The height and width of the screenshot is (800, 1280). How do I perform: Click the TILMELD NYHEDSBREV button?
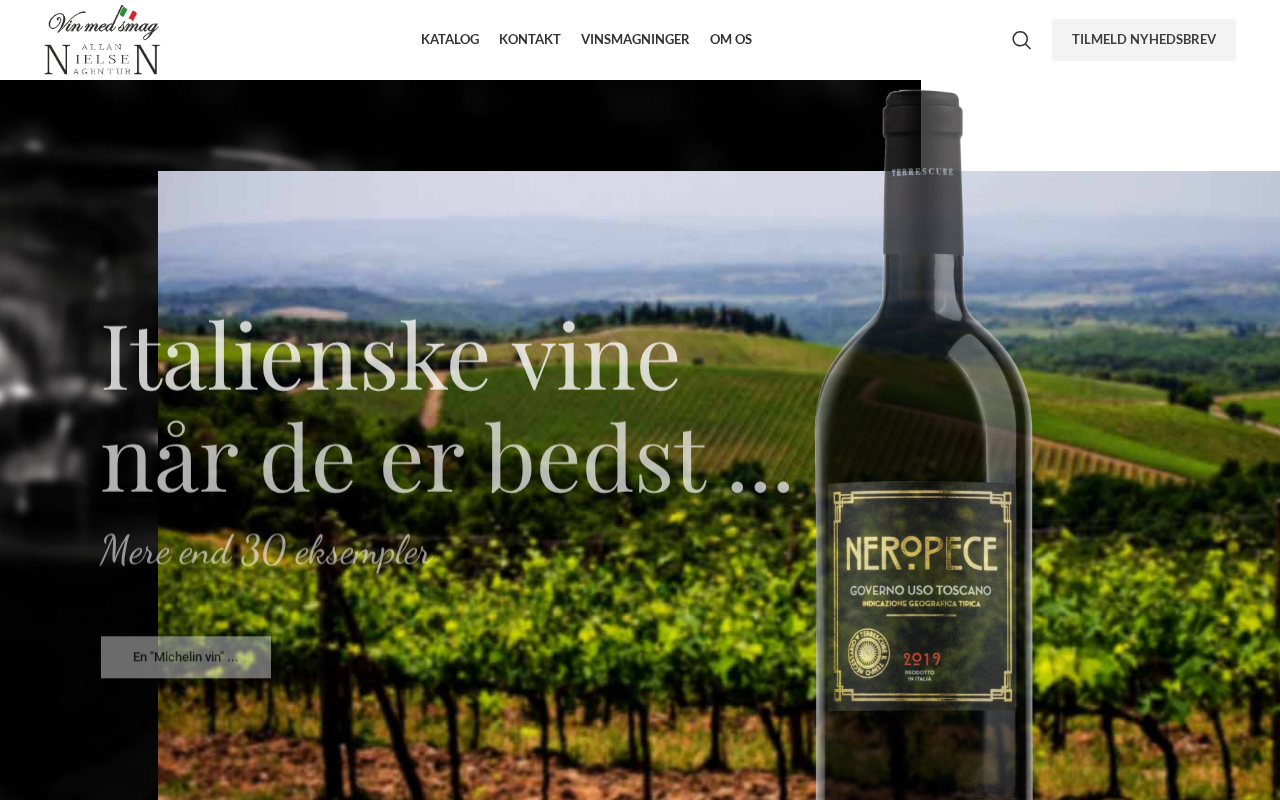(x=1144, y=40)
